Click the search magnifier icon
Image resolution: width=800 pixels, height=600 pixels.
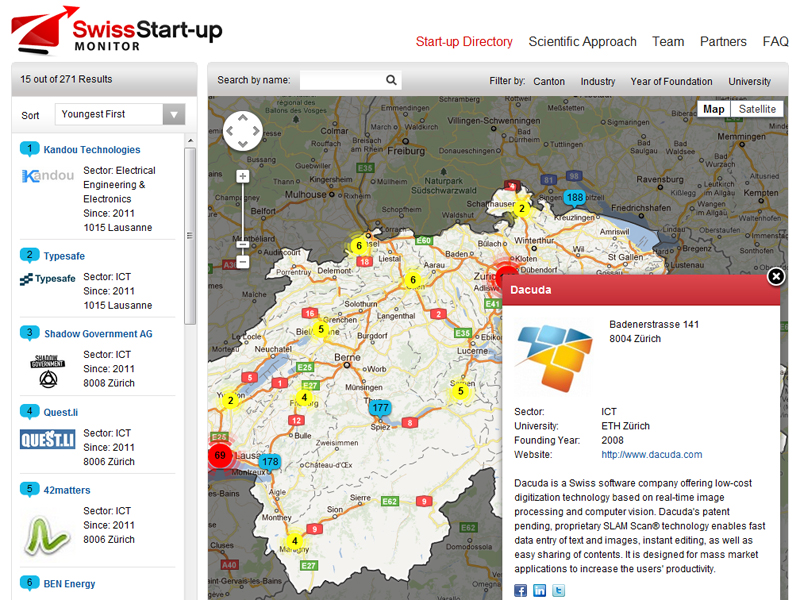tap(391, 80)
